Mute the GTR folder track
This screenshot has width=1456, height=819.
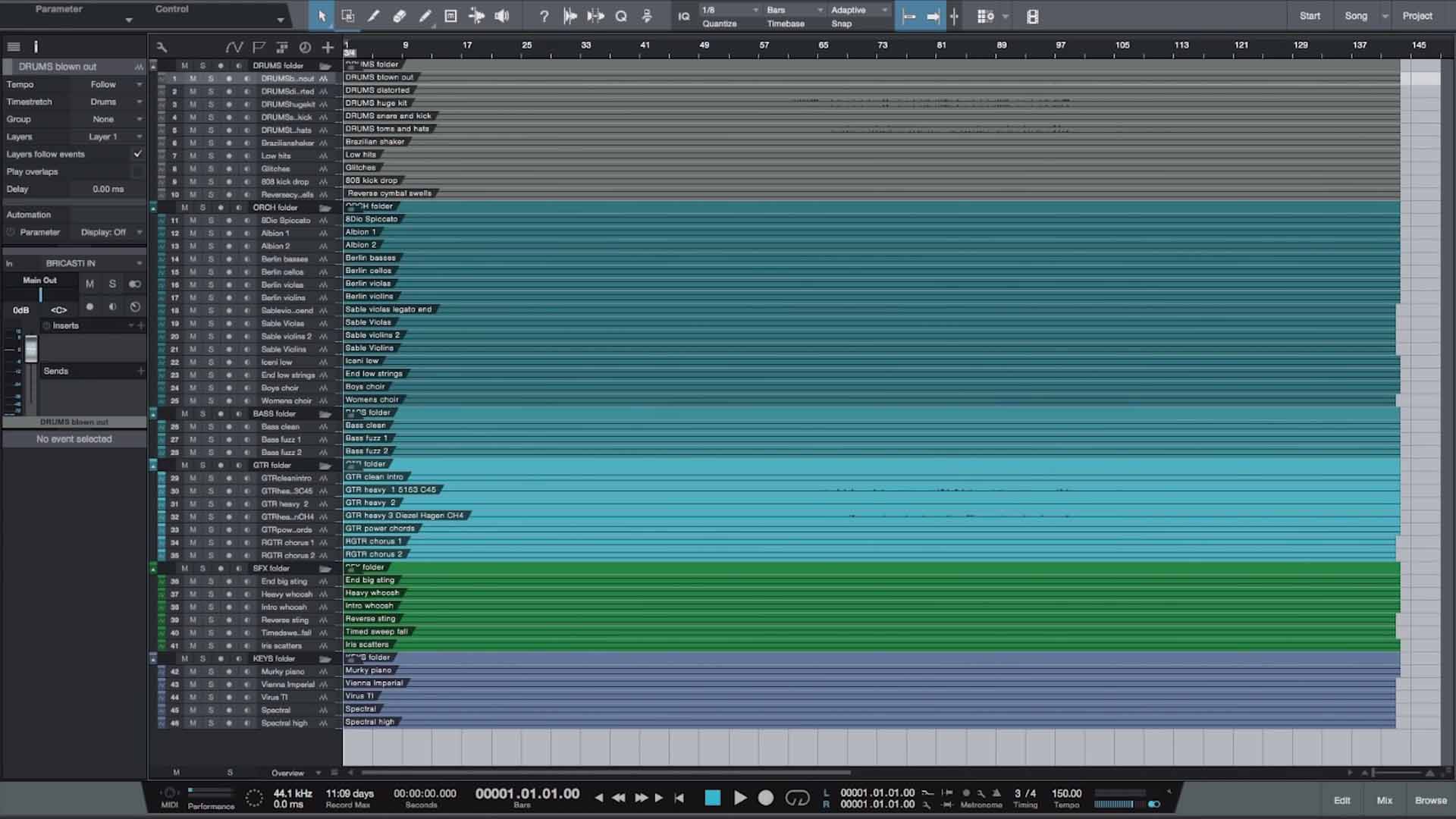pyautogui.click(x=184, y=466)
